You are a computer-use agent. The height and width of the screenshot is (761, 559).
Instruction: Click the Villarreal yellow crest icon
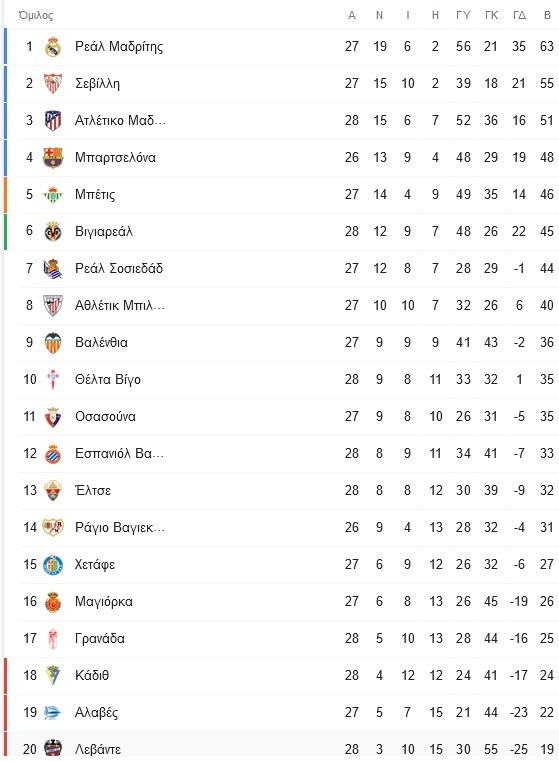click(53, 232)
